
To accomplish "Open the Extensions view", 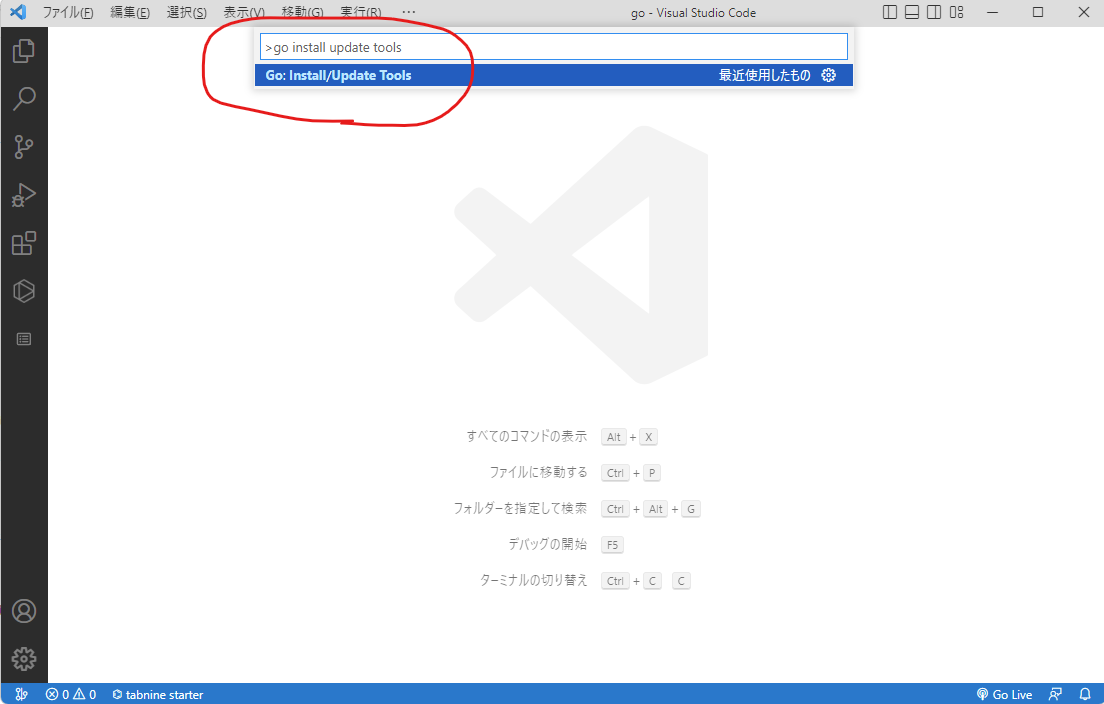I will pos(24,243).
